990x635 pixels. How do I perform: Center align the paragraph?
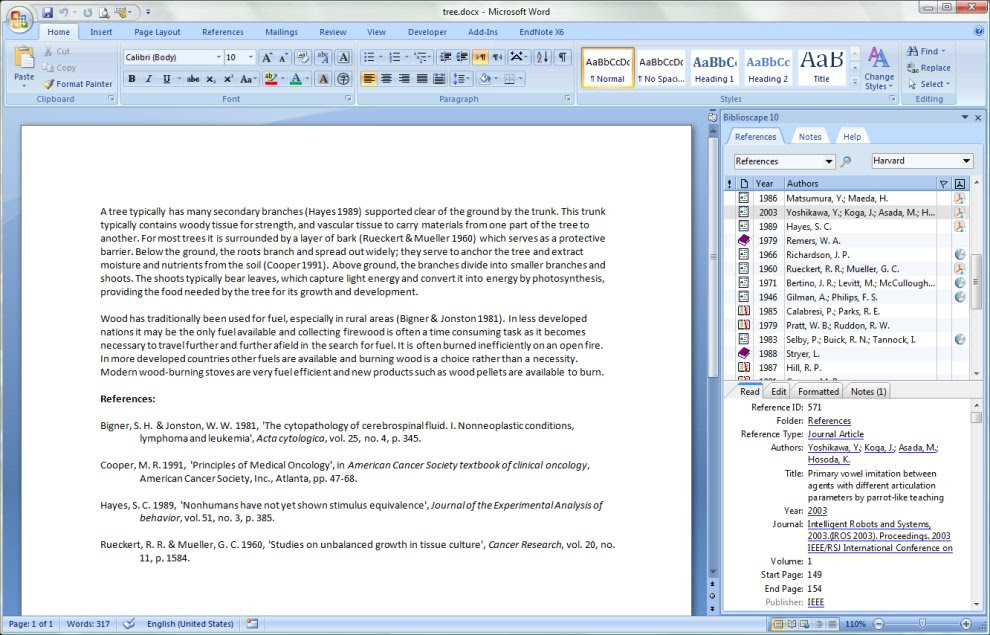386,79
